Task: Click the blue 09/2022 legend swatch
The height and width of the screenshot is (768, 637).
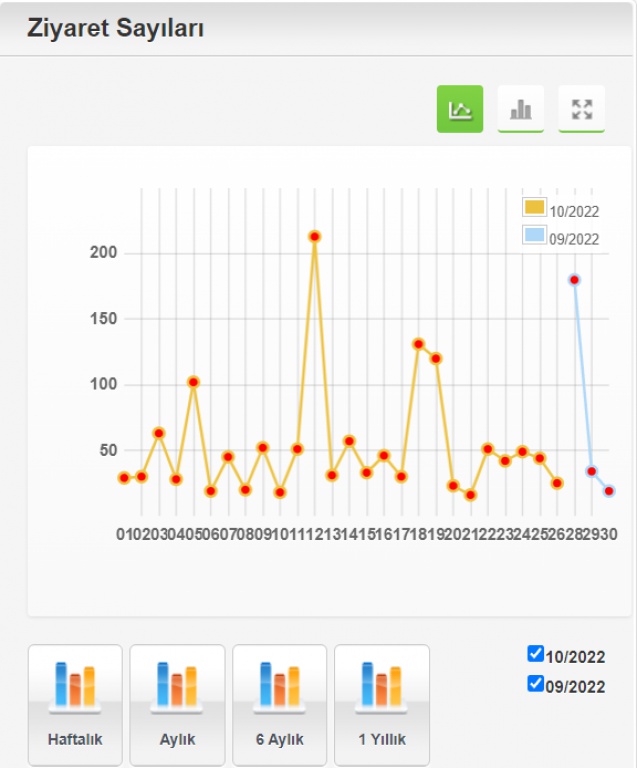Action: point(534,236)
